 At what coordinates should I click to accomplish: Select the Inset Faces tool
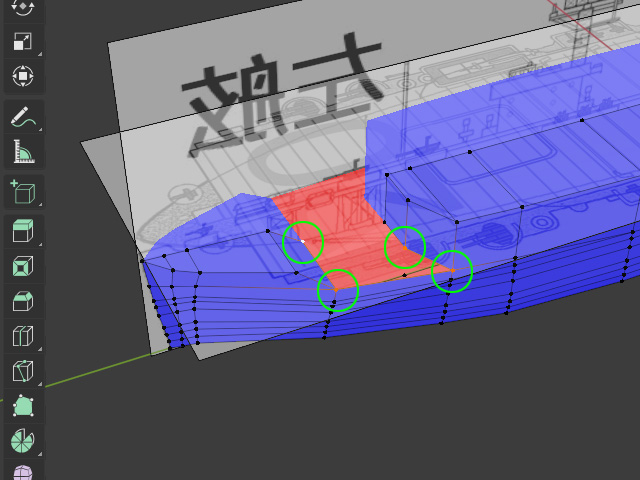point(23,266)
